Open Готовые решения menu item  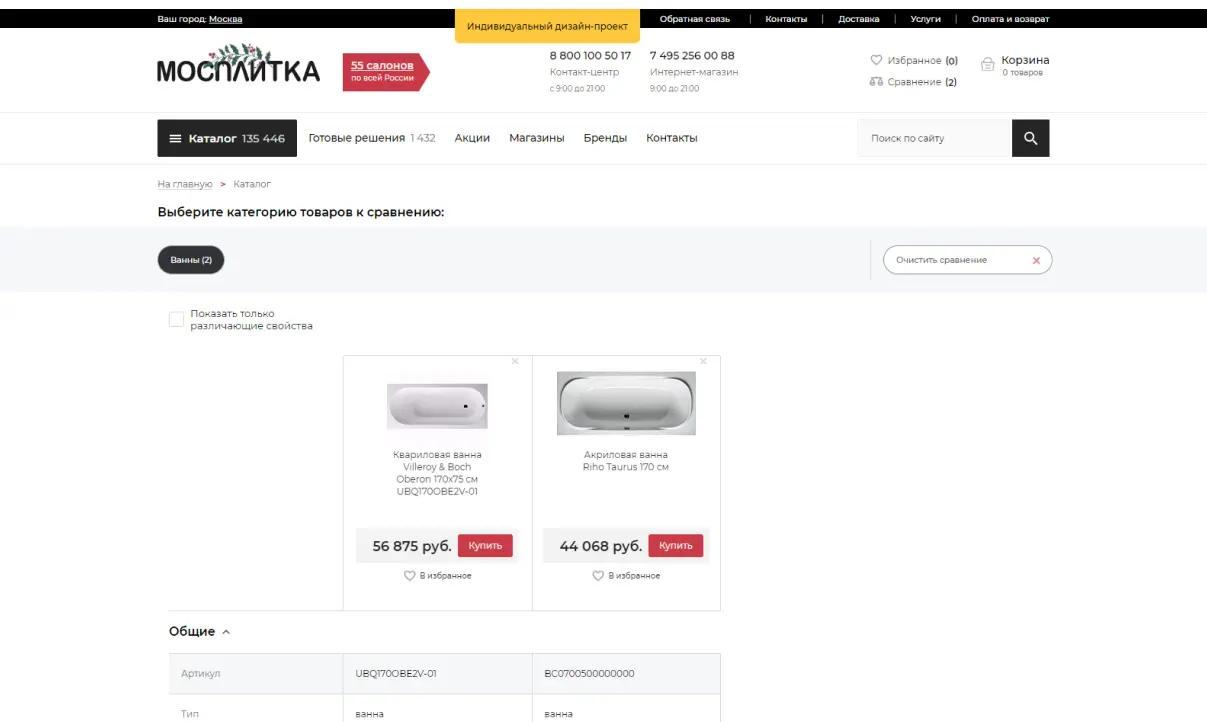[372, 138]
